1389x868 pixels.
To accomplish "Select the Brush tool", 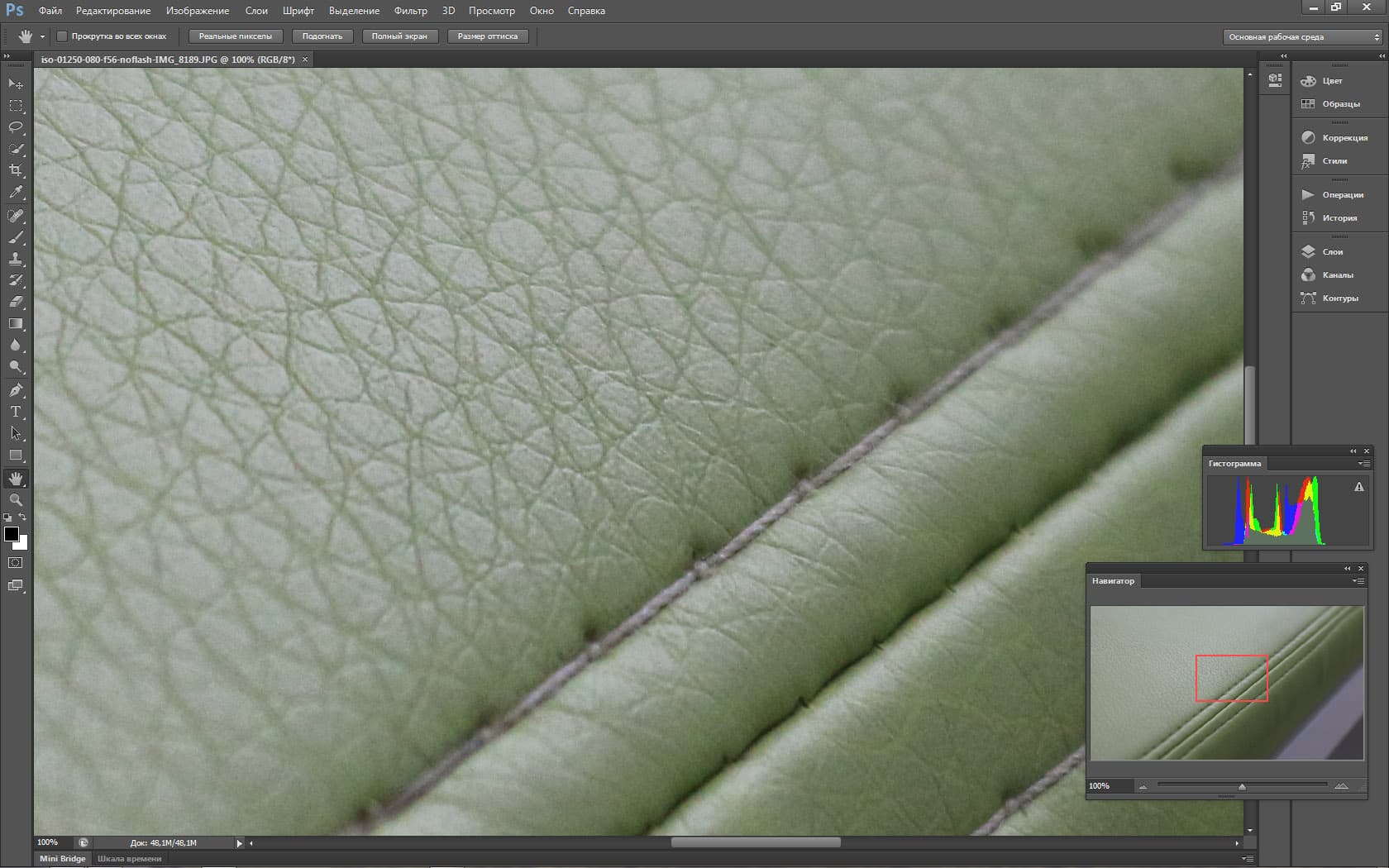I will point(16,237).
